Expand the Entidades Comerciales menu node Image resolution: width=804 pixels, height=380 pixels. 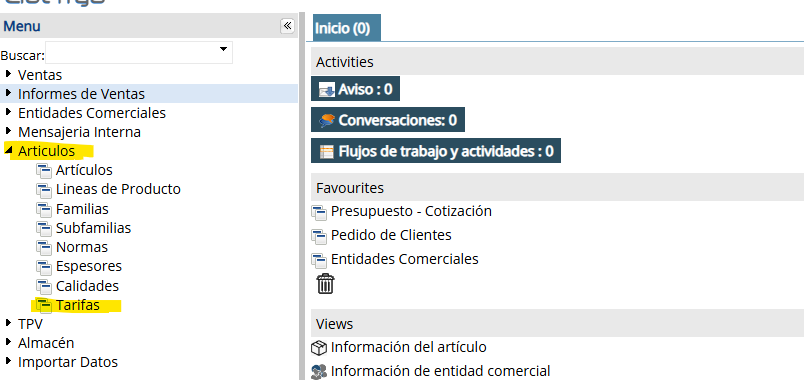pos(8,112)
